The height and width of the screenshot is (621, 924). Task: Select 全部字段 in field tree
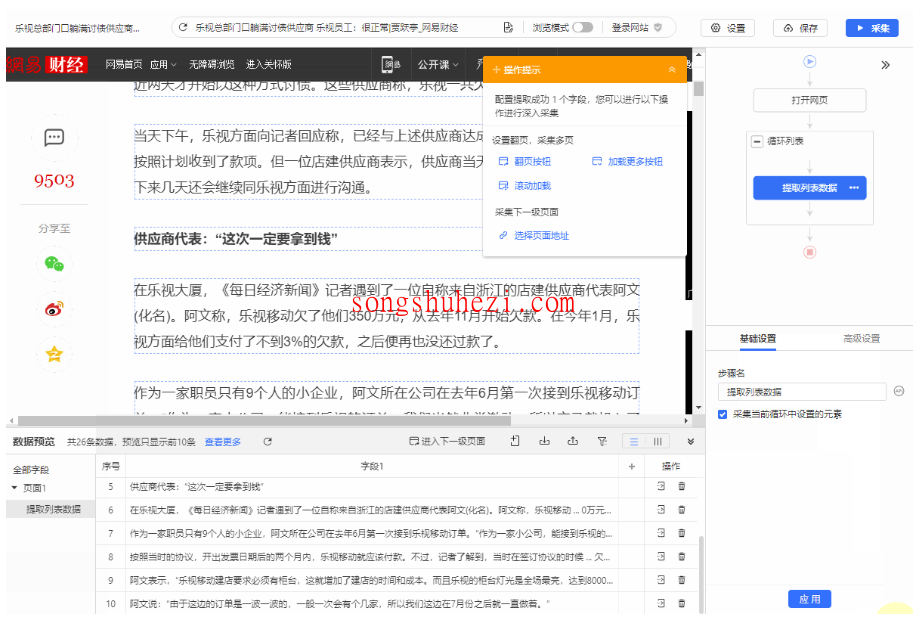31,470
